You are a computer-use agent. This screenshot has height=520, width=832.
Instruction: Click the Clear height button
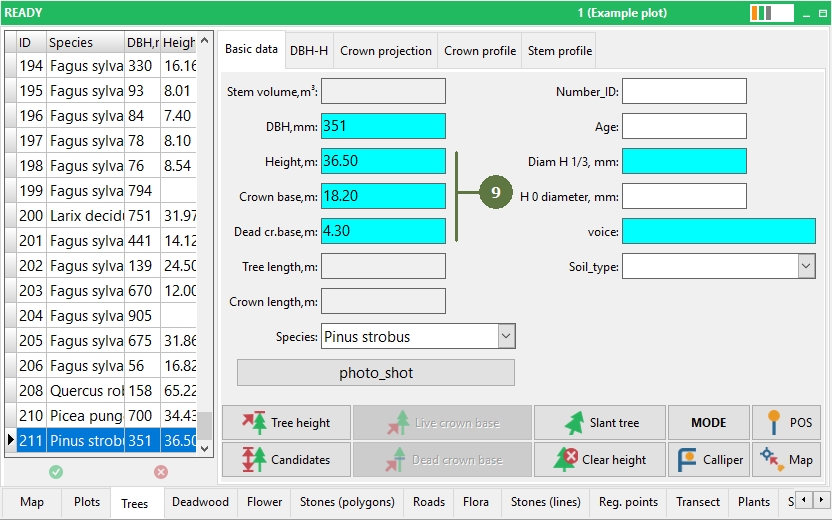click(600, 460)
